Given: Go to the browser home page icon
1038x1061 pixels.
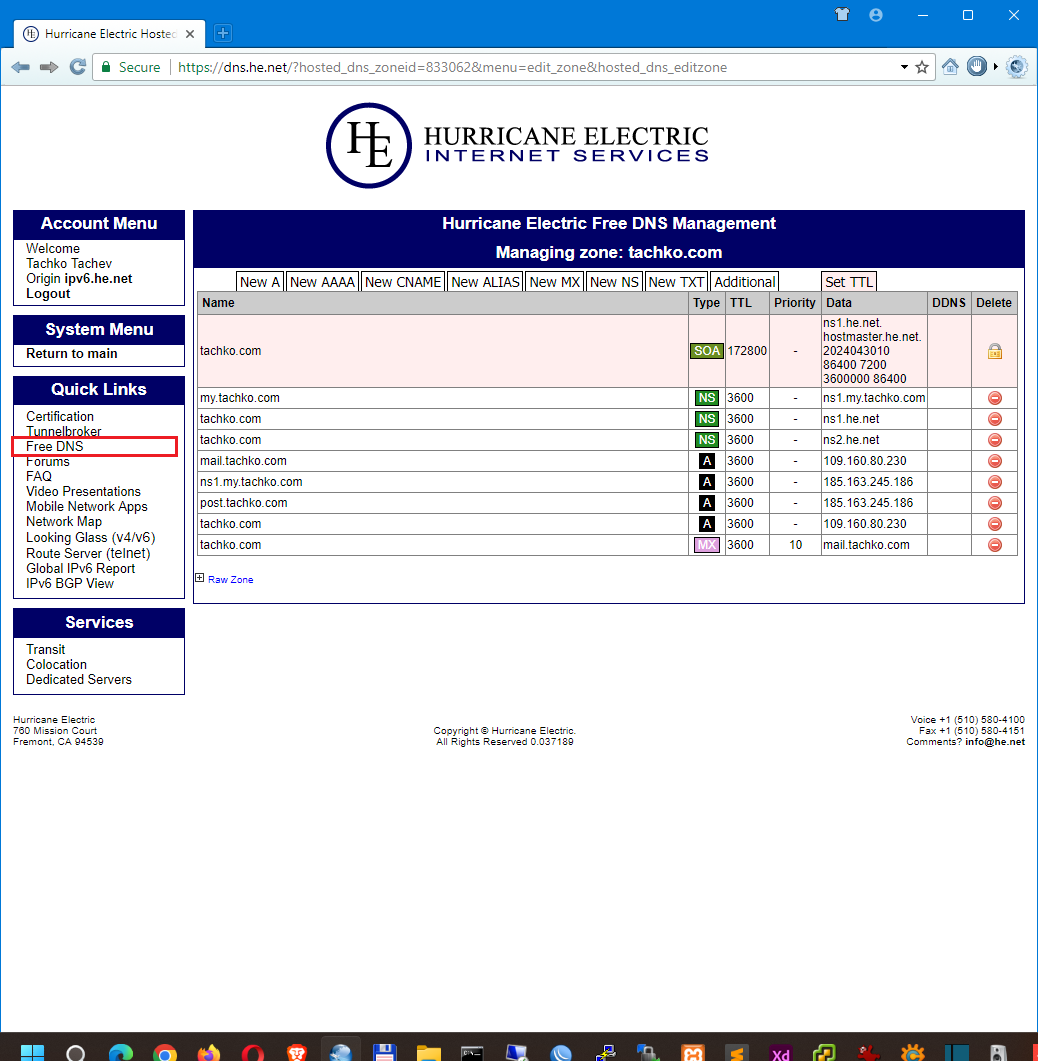Looking at the screenshot, I should coord(950,67).
